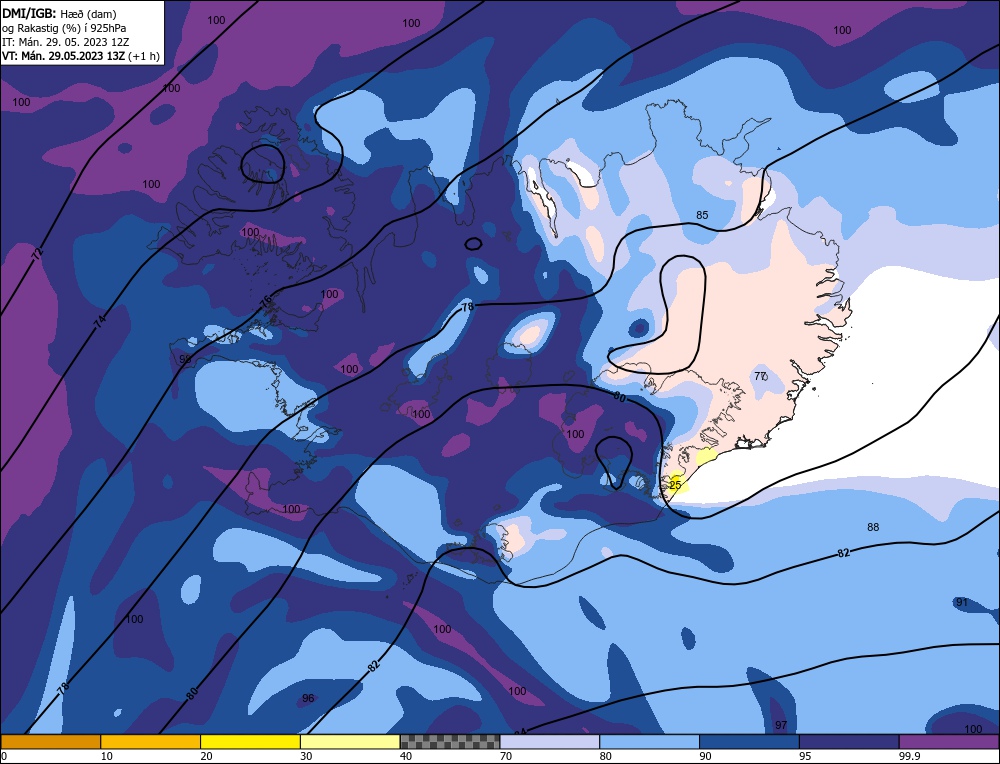Image resolution: width=1000 pixels, height=764 pixels.
Task: Click the humidity value '77' on the map
Action: coord(760,376)
